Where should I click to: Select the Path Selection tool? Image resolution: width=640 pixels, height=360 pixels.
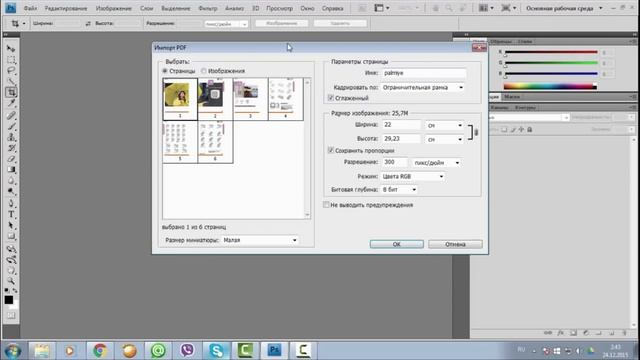11,225
